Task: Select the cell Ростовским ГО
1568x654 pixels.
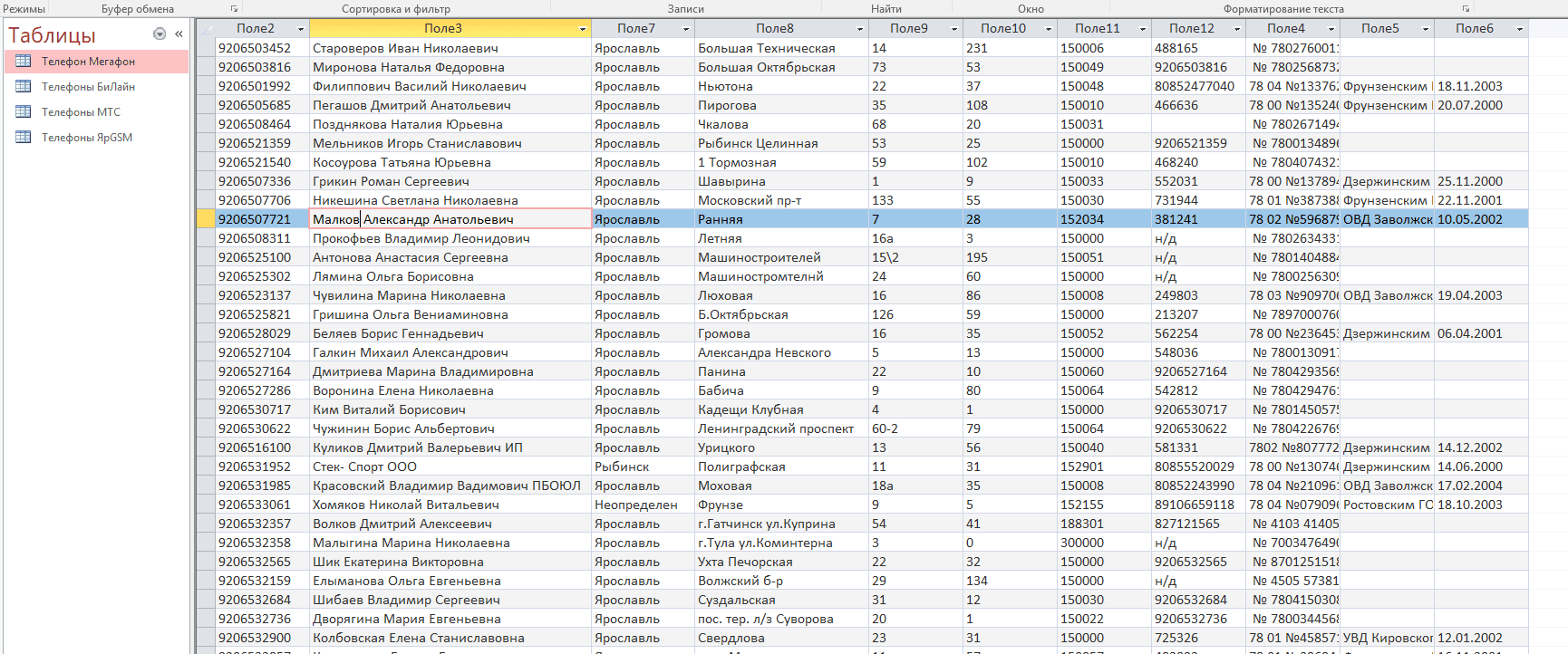Action: pos(1387,505)
